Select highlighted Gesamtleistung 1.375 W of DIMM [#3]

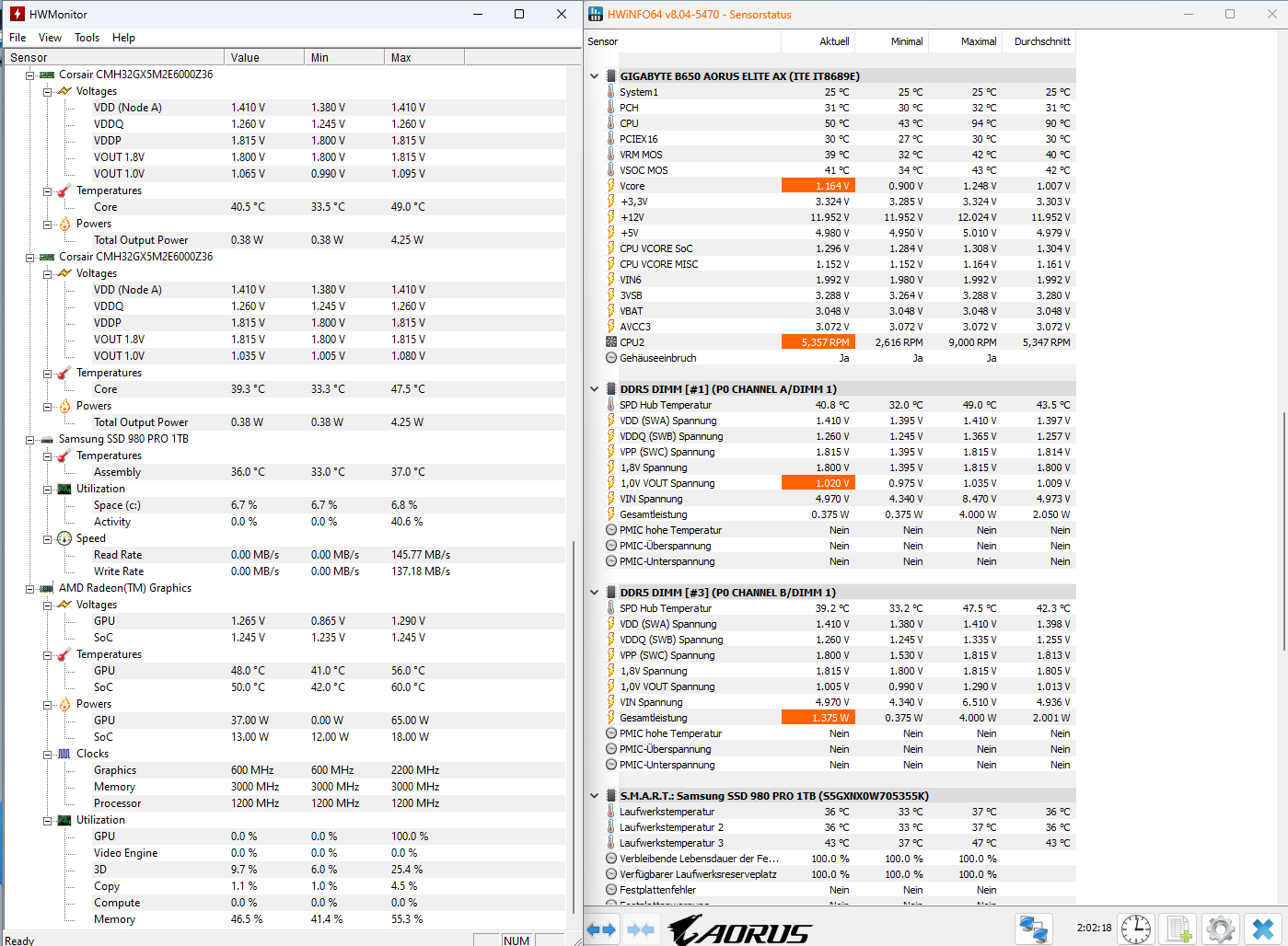tap(818, 718)
